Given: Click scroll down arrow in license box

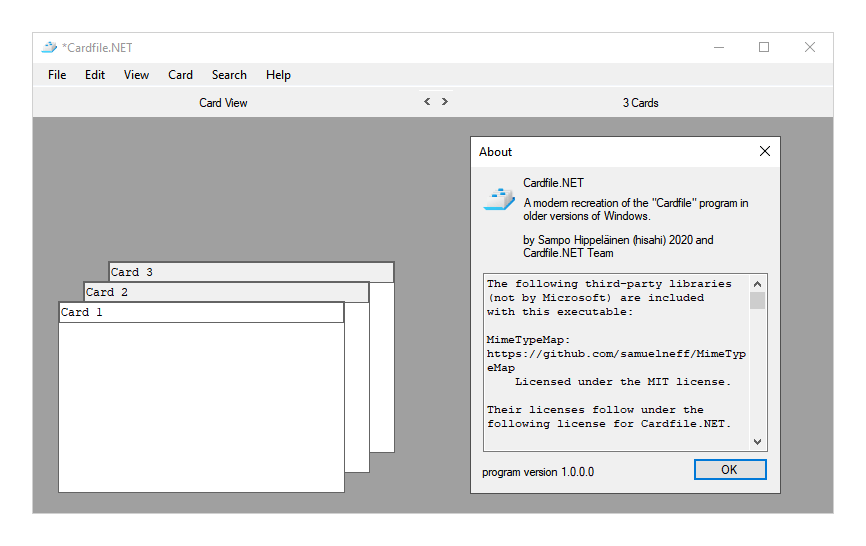Looking at the screenshot, I should (x=757, y=442).
